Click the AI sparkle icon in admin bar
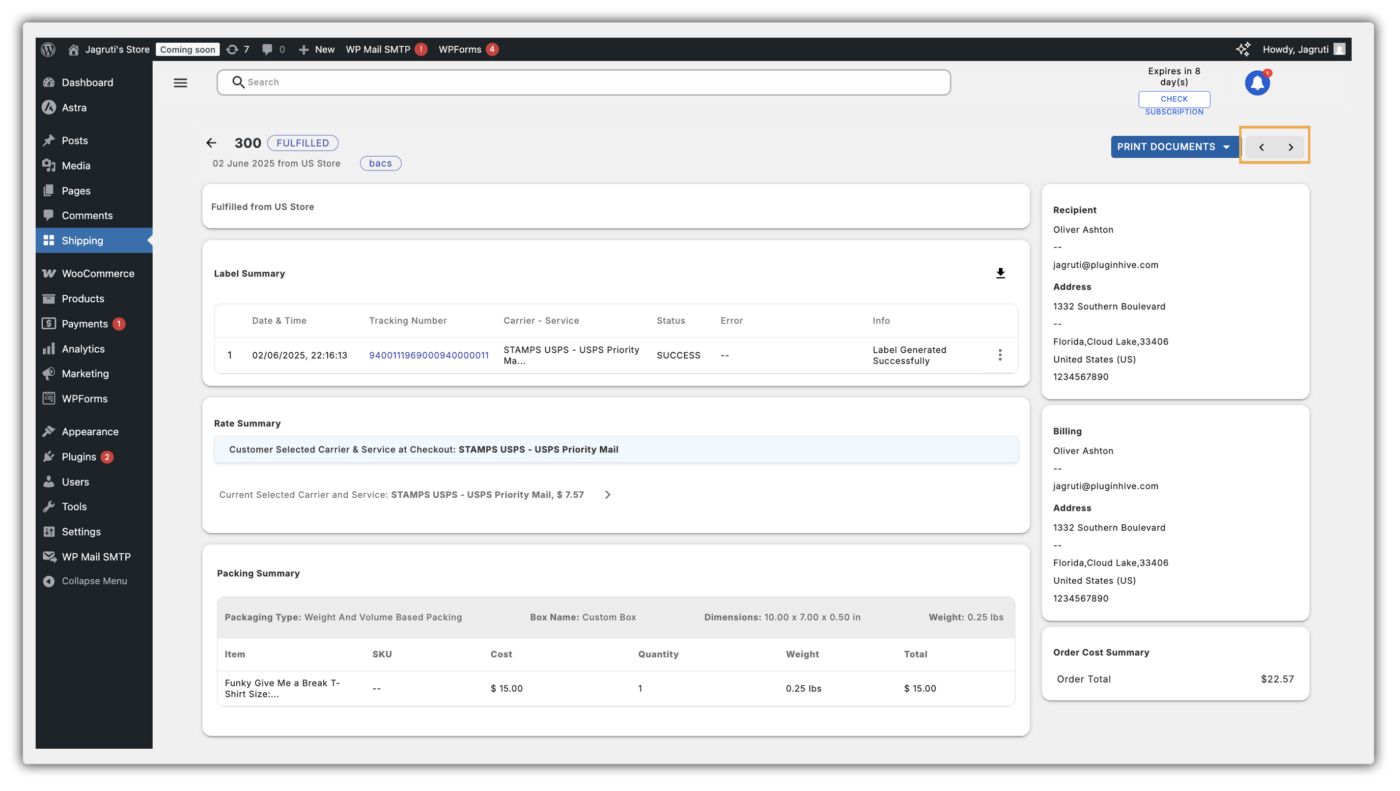The height and width of the screenshot is (791, 1400). click(x=1243, y=49)
